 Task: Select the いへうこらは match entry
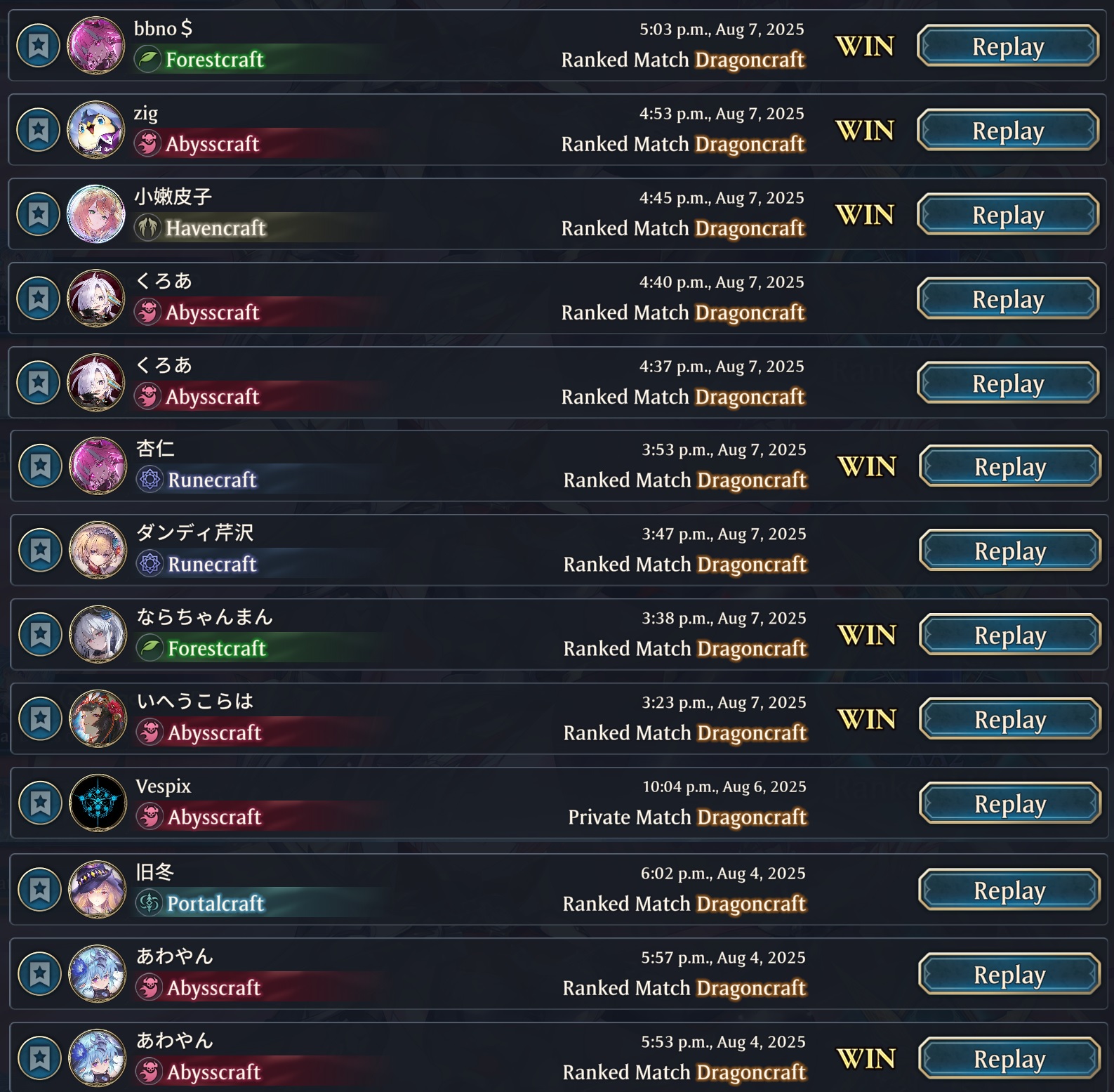pos(559,718)
